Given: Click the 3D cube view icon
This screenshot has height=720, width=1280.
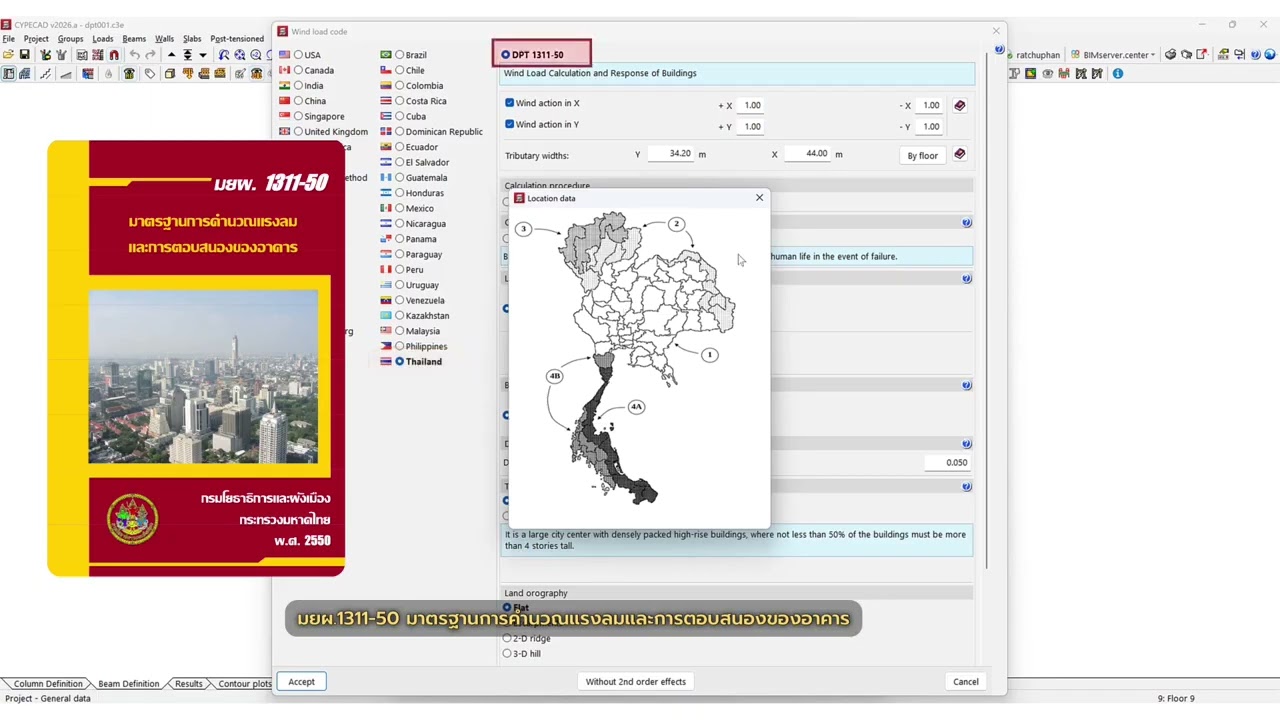Looking at the screenshot, I should point(170,74).
